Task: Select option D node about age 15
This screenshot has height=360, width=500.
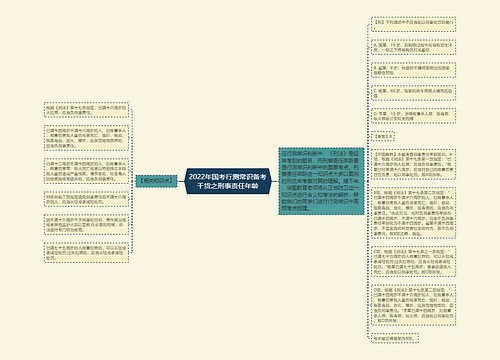Action: coord(413,116)
